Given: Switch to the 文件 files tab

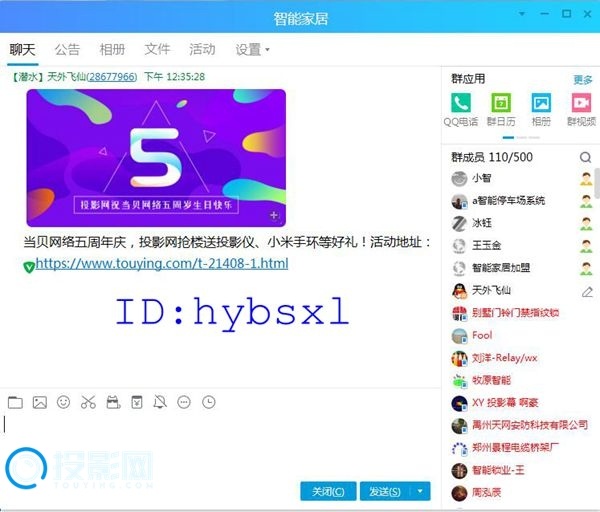Looking at the screenshot, I should 157,49.
